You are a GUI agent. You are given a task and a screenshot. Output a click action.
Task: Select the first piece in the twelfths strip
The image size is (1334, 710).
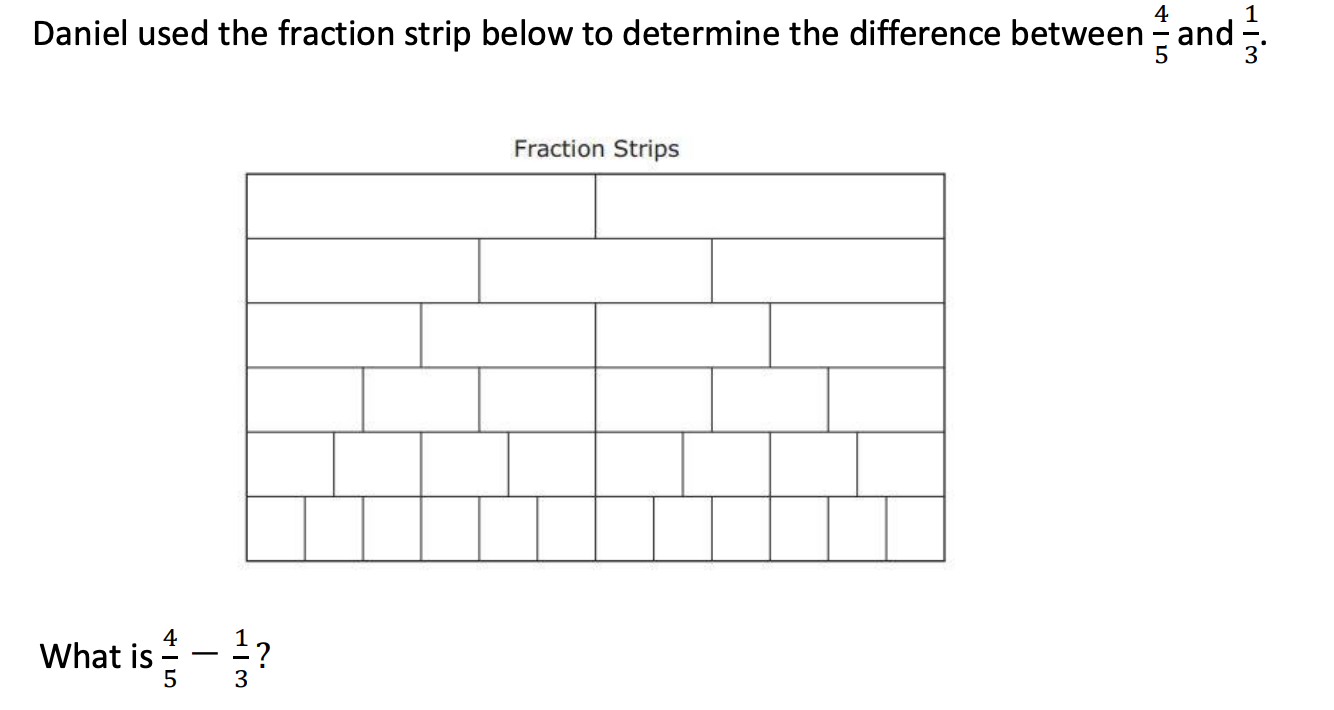pyautogui.click(x=275, y=529)
